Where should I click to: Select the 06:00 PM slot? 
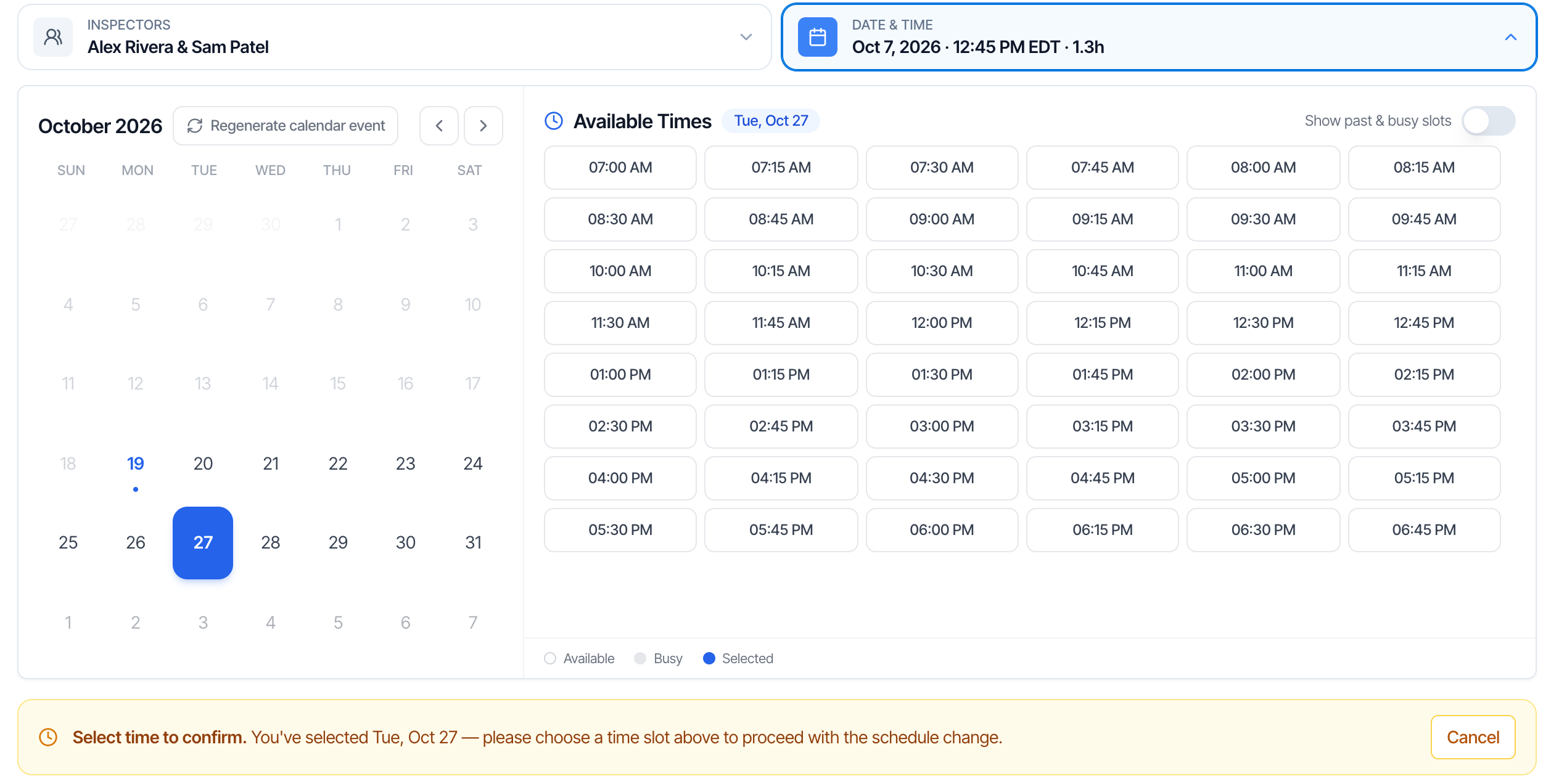pos(942,530)
